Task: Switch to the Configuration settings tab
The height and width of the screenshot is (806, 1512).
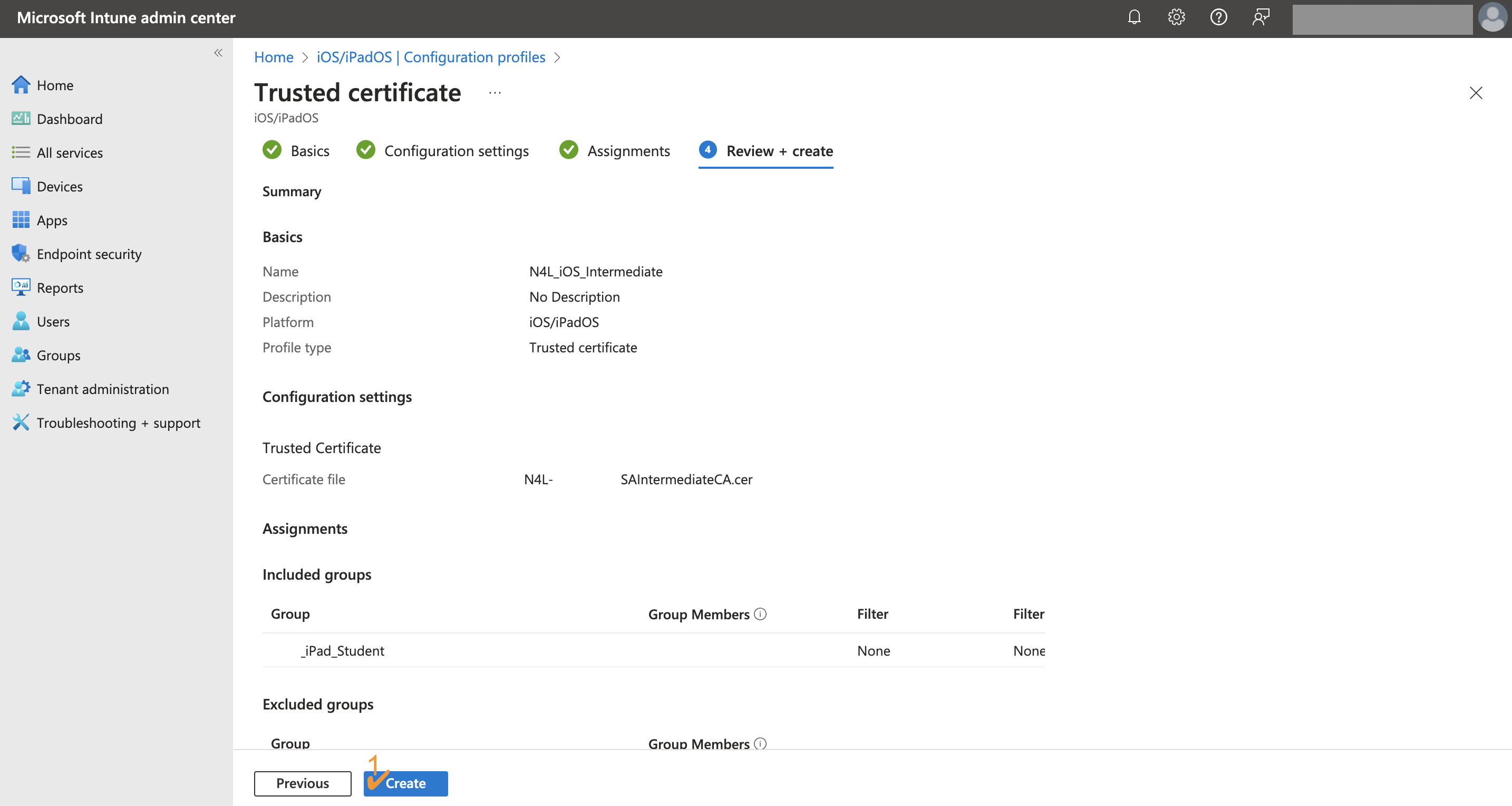Action: (x=456, y=150)
